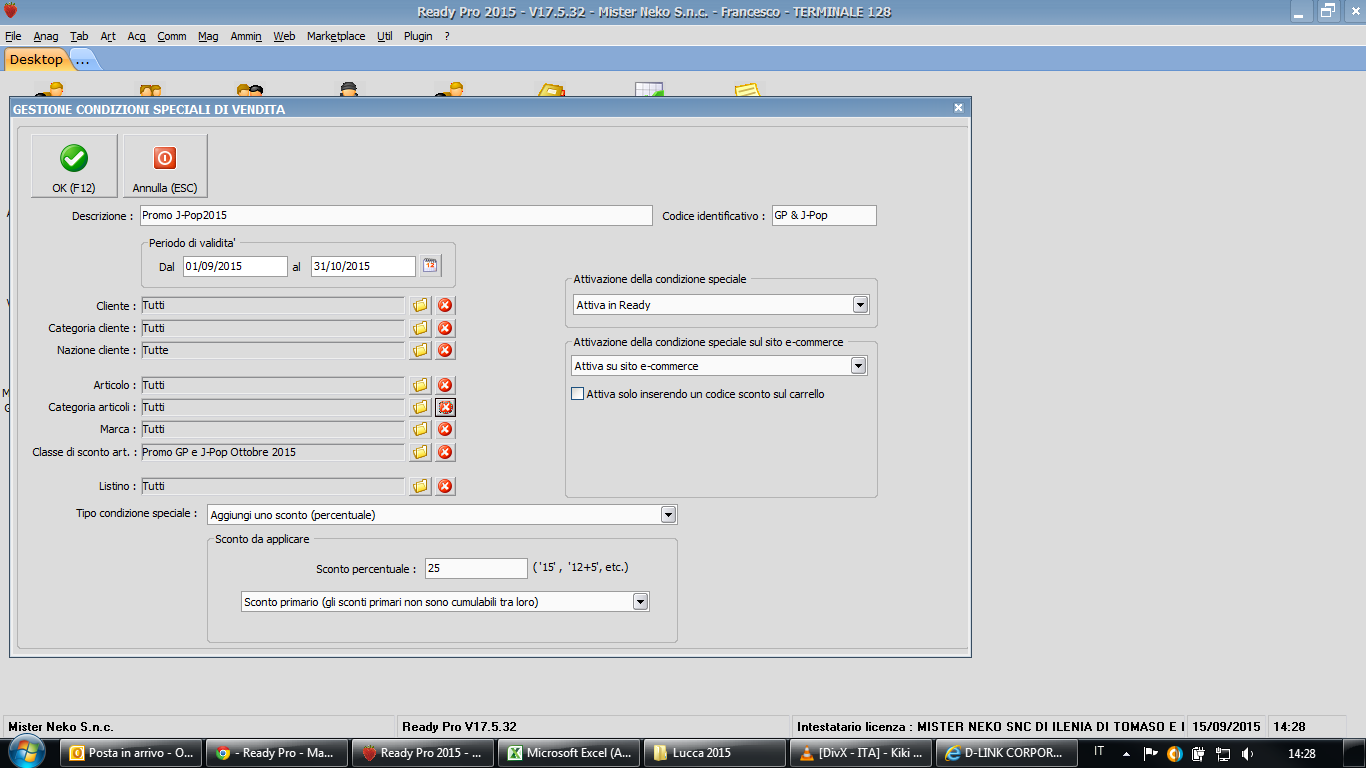
Task: Click the taskbar clock showing 14:28
Action: (1301, 753)
